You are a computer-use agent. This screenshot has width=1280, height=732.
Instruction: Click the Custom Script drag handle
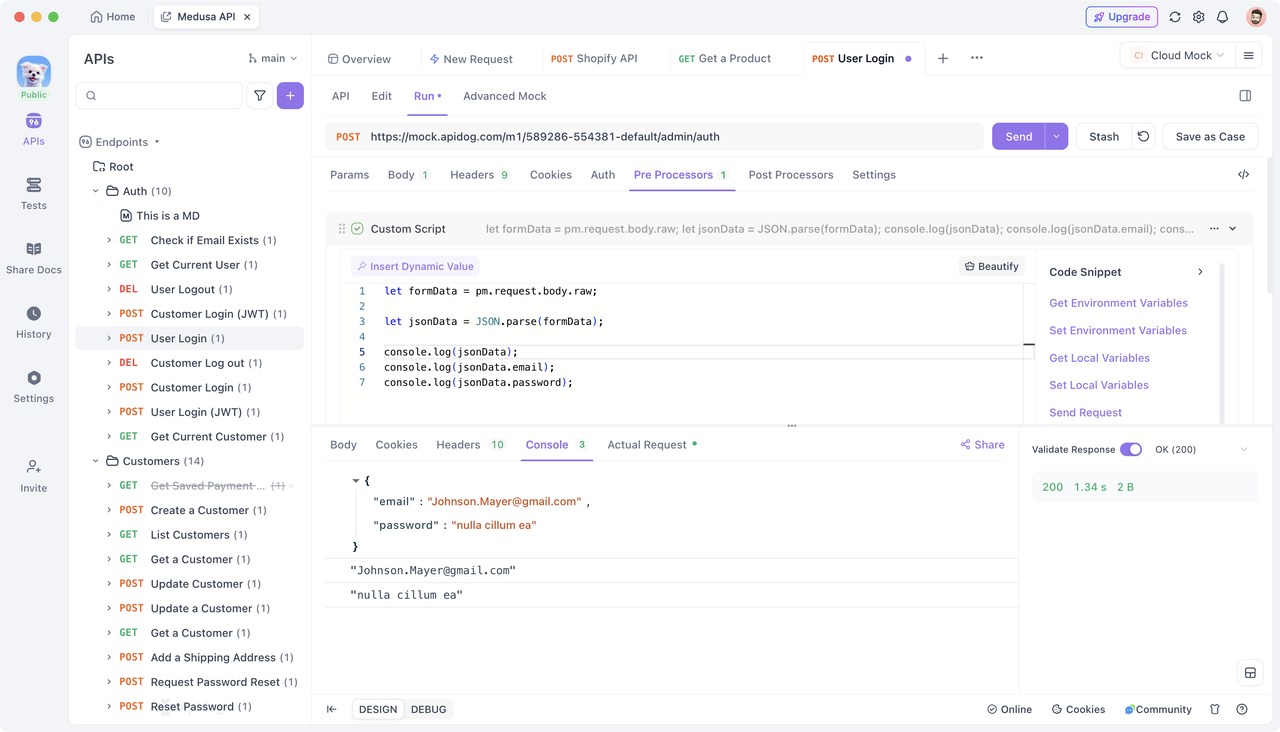pos(342,229)
